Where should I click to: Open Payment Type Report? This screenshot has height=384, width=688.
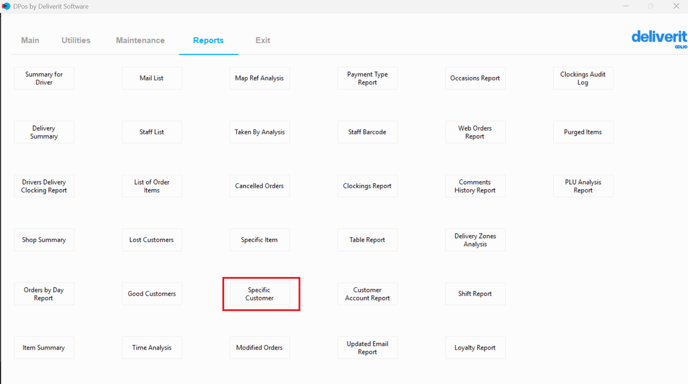click(367, 78)
